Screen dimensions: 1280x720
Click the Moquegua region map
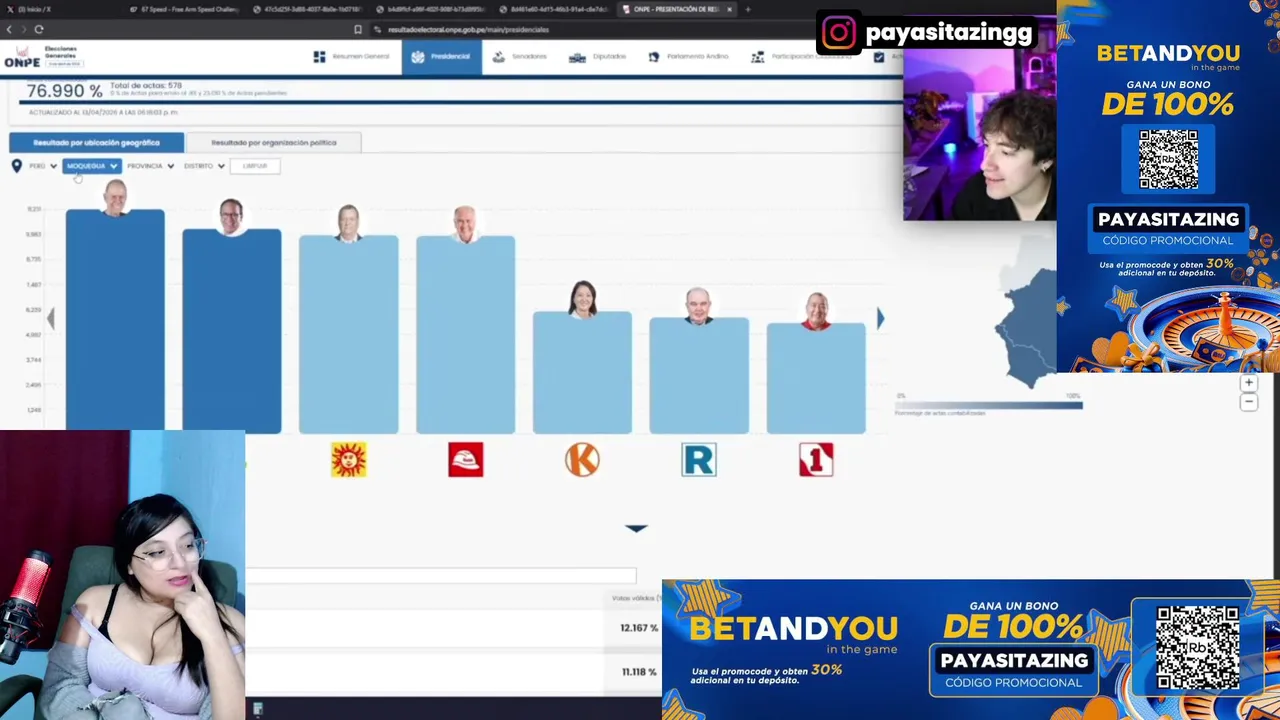[x=1029, y=318]
